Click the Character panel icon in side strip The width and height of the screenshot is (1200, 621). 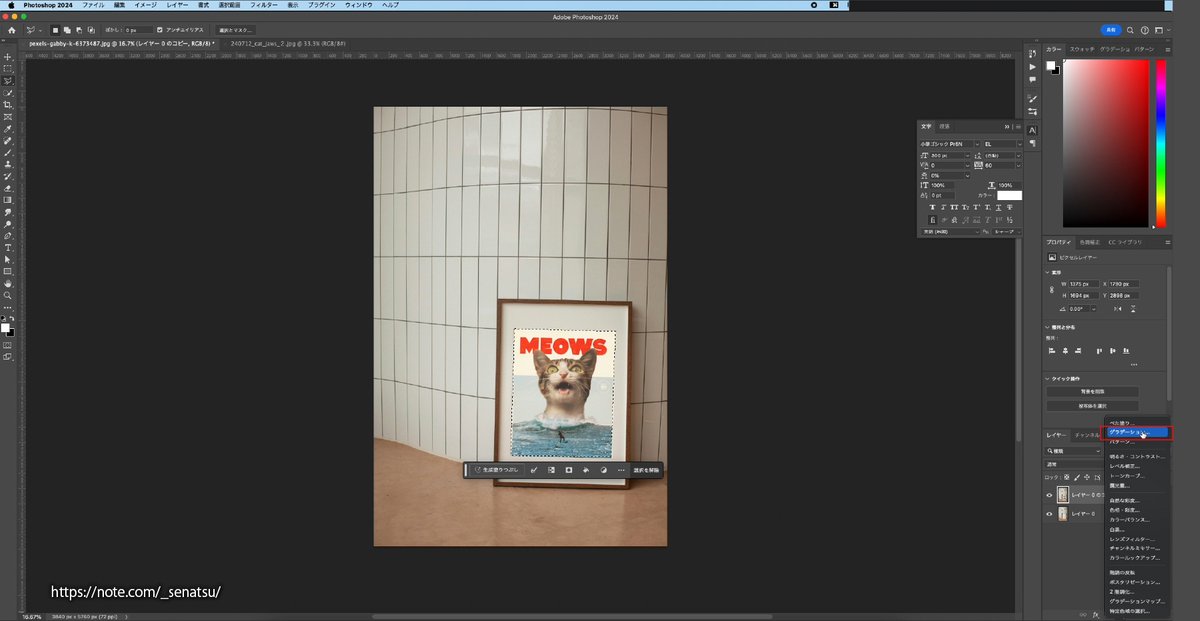tap(1033, 130)
